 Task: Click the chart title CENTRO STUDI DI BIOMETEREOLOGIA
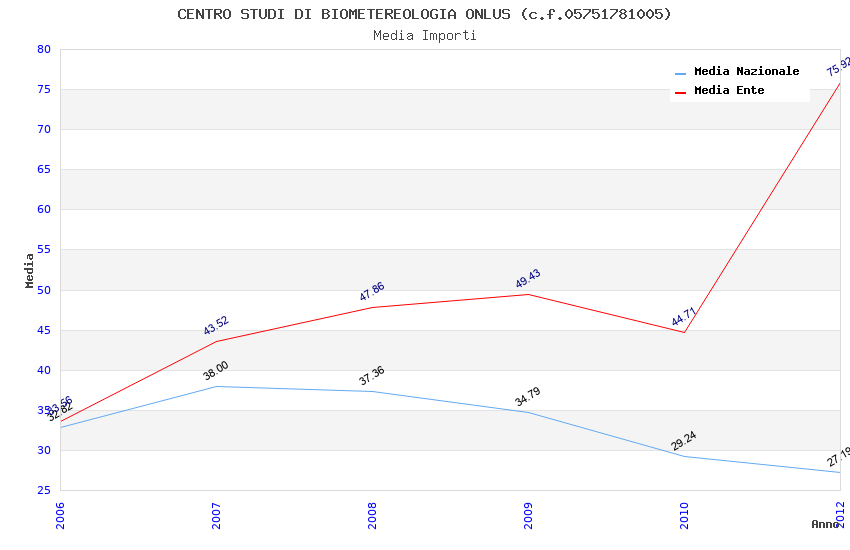pyautogui.click(x=424, y=14)
